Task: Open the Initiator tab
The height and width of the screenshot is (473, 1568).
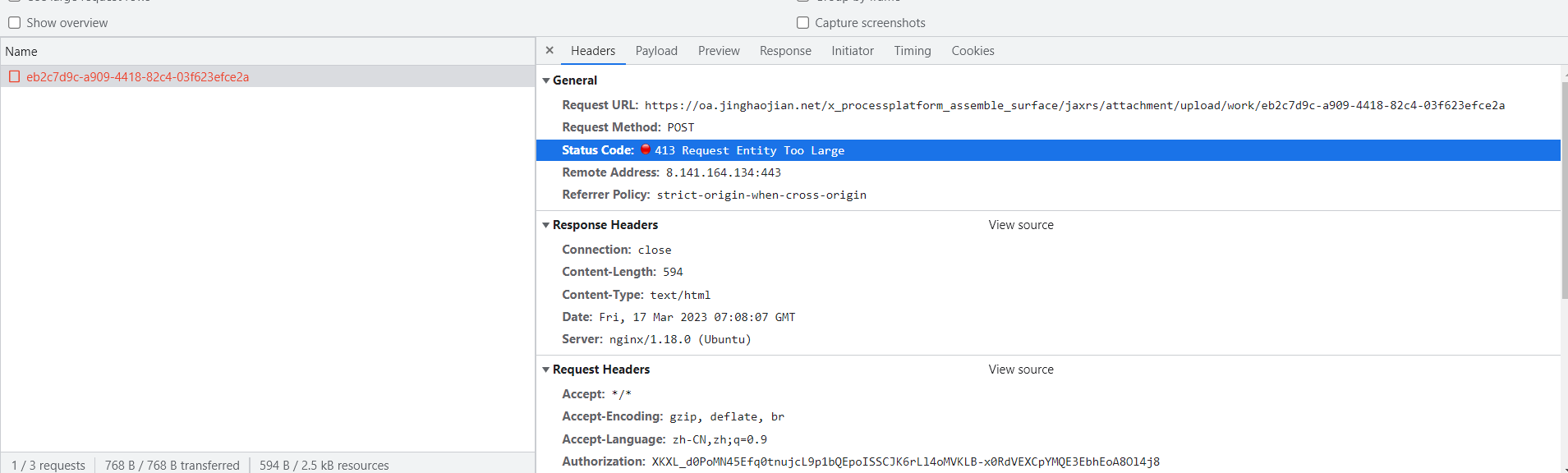Action: [x=853, y=51]
